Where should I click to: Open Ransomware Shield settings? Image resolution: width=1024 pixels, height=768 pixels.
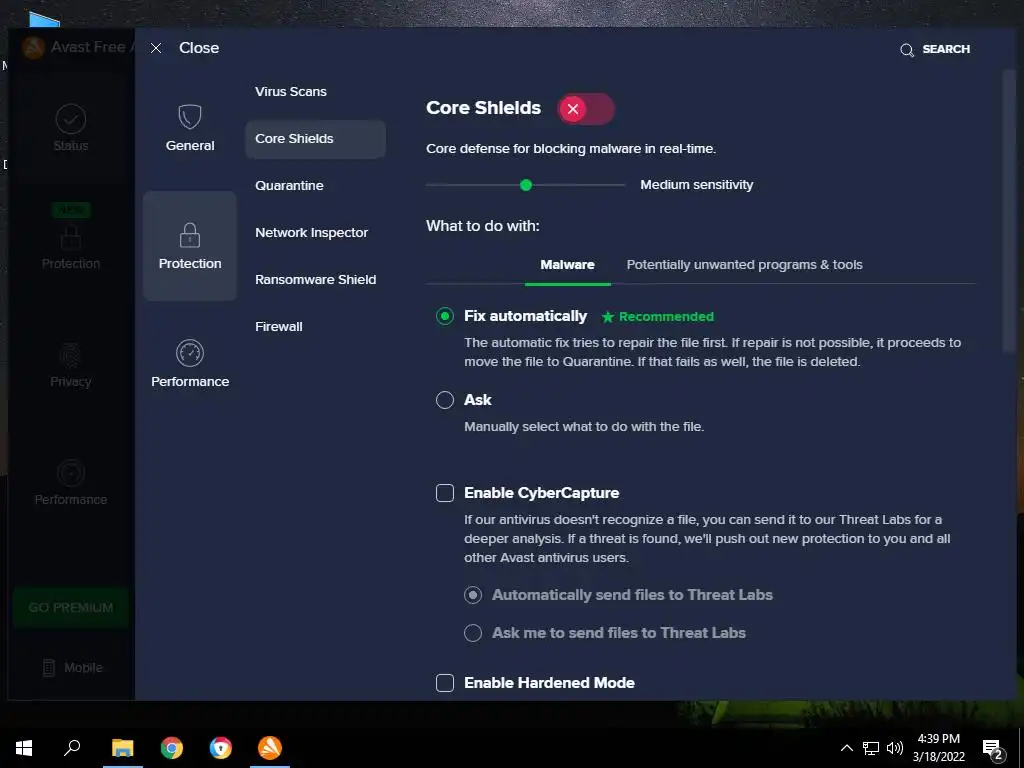[315, 280]
